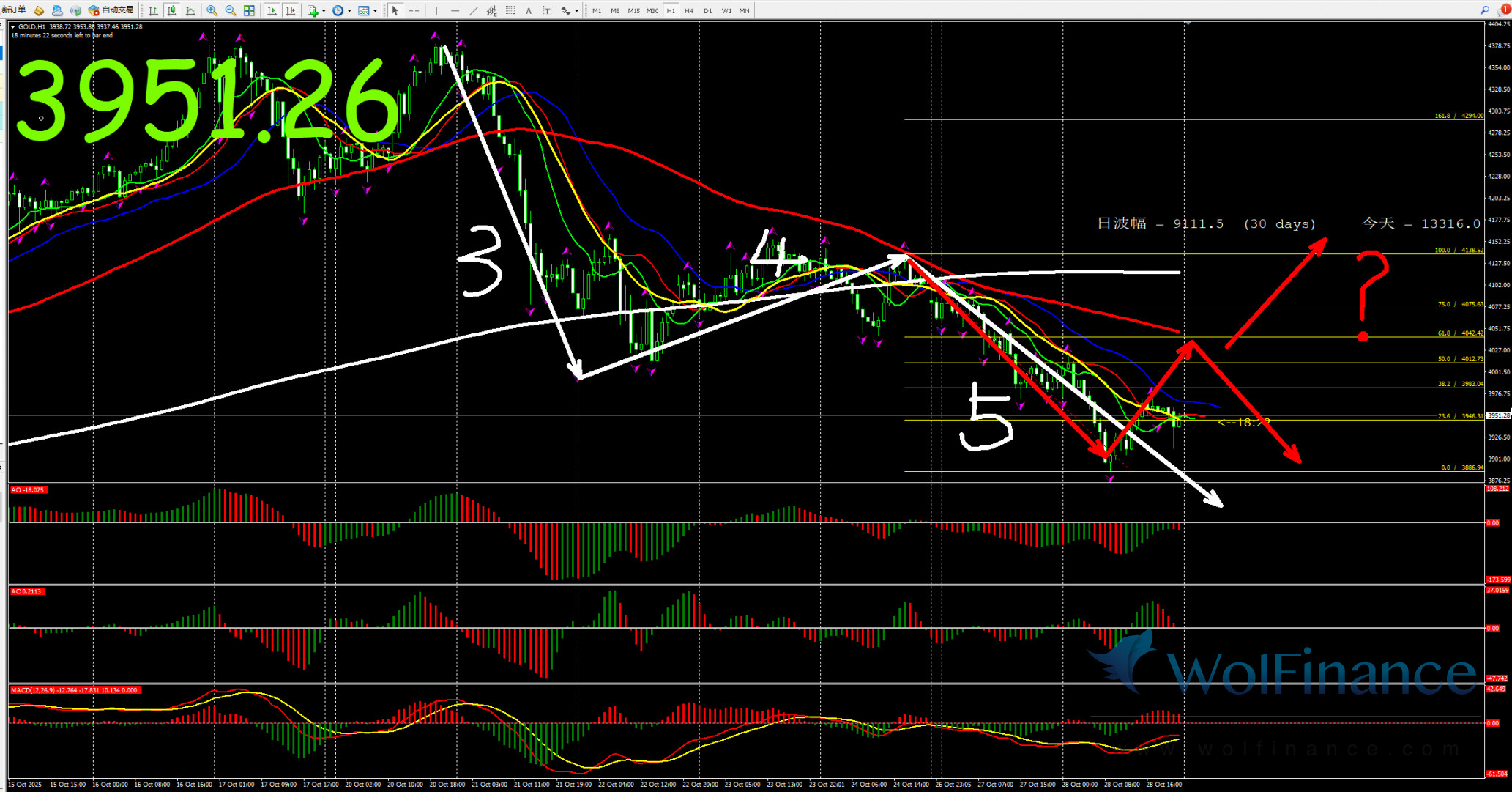Select the crosshair tool

(x=414, y=10)
